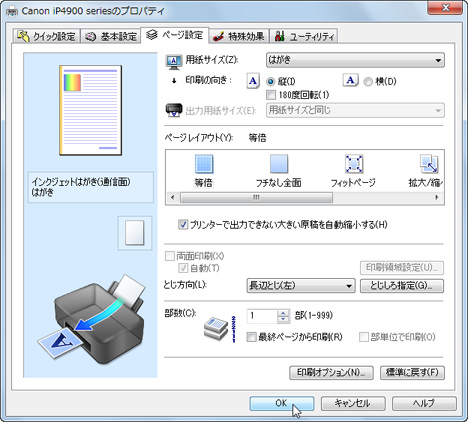Click the layout list horizontal scrollbar thumb
The width and height of the screenshot is (468, 422).
256,197
